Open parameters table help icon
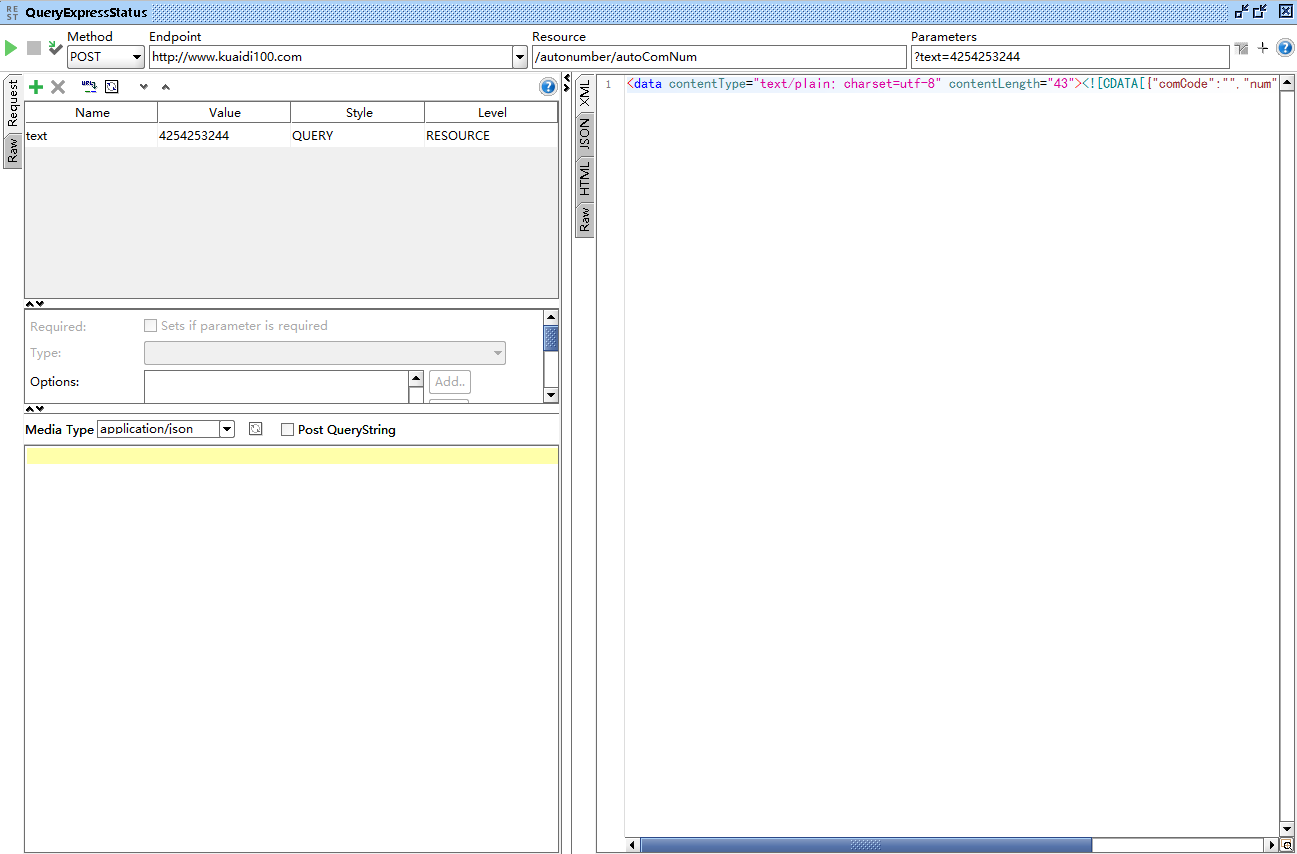Viewport: 1297px width, 854px height. pos(548,87)
